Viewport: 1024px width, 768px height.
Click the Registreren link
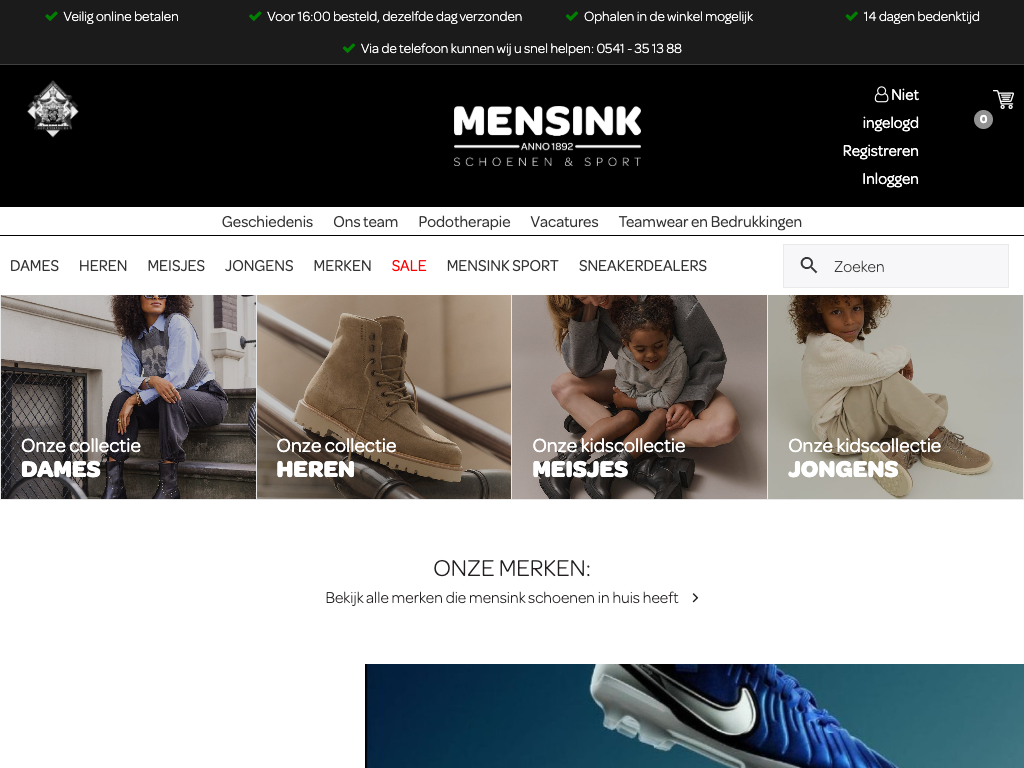coord(880,151)
